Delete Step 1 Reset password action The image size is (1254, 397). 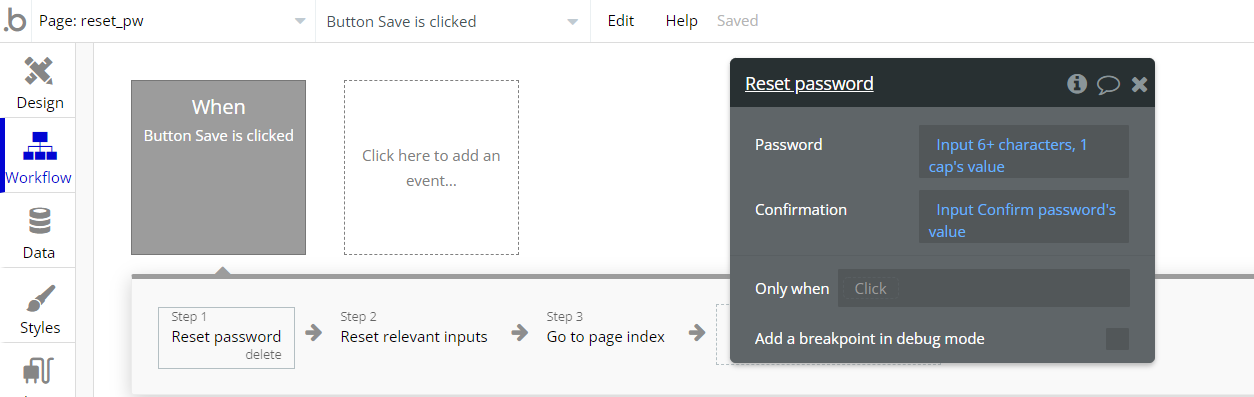point(265,355)
